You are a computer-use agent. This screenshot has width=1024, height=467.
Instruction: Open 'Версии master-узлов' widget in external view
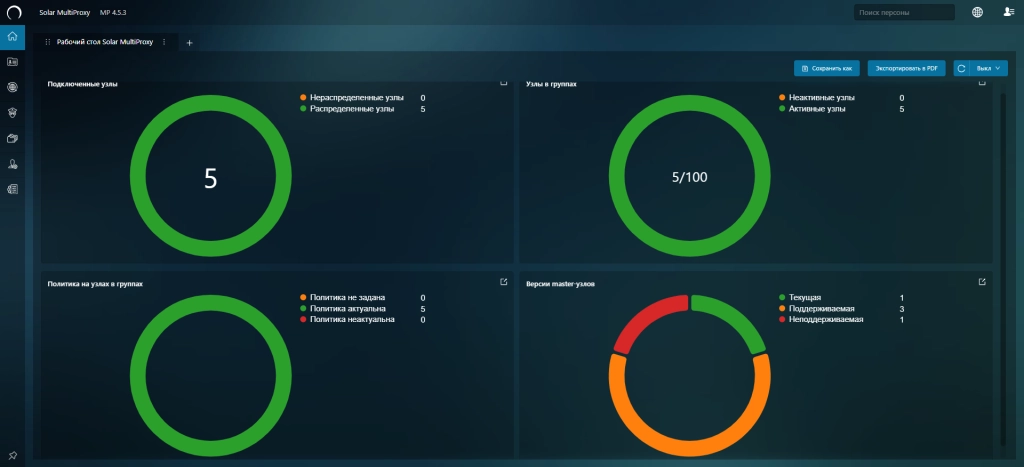click(x=982, y=282)
